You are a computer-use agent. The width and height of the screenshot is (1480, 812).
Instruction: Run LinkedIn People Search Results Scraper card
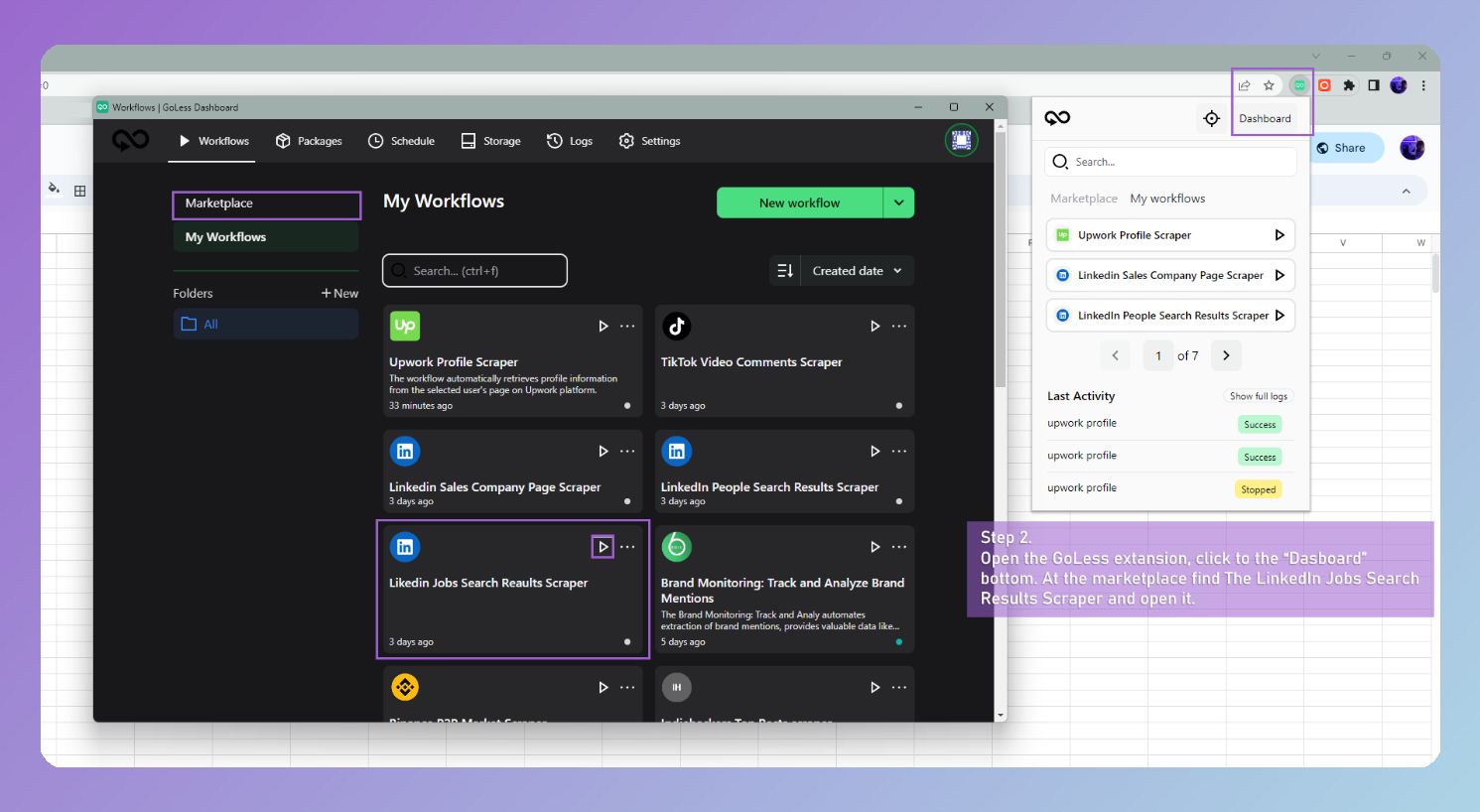click(x=875, y=451)
